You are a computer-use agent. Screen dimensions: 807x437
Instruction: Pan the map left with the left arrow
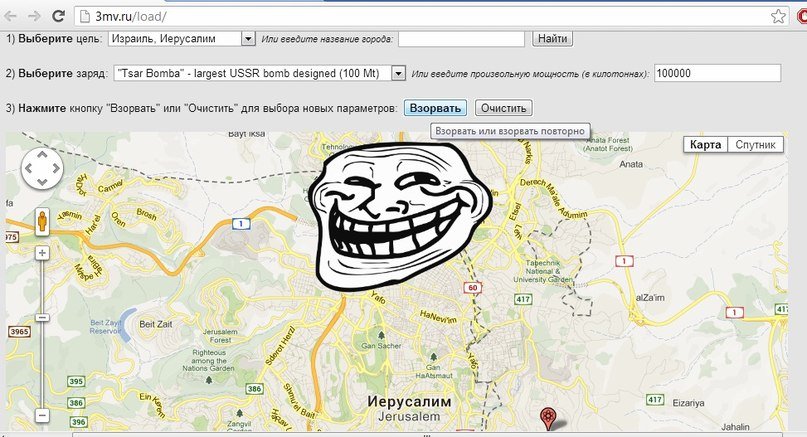coord(28,169)
